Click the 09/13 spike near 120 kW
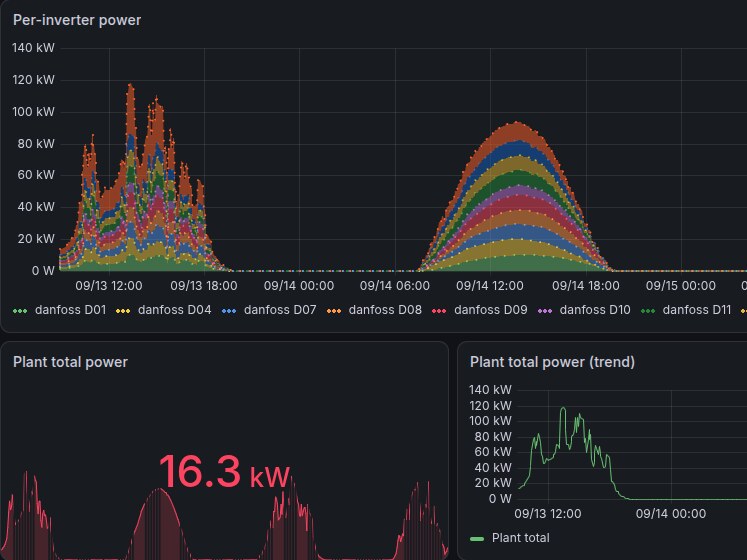Screen dimensions: 747x560 pyautogui.click(x=130, y=85)
